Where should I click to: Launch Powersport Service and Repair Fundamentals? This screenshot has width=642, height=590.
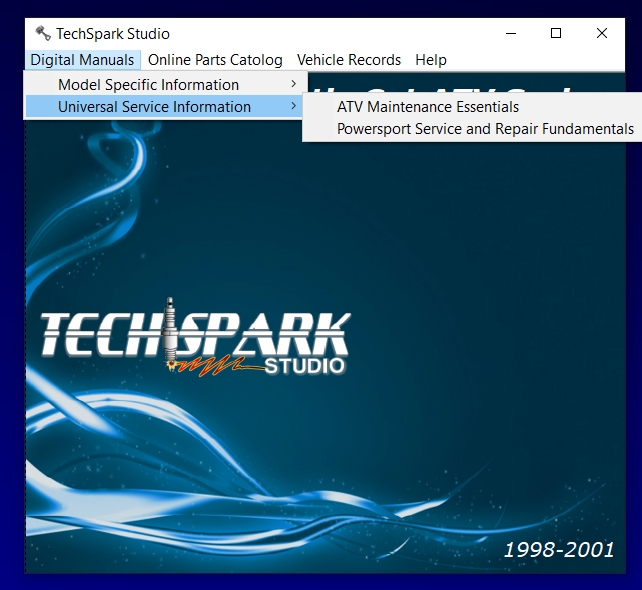(x=485, y=129)
